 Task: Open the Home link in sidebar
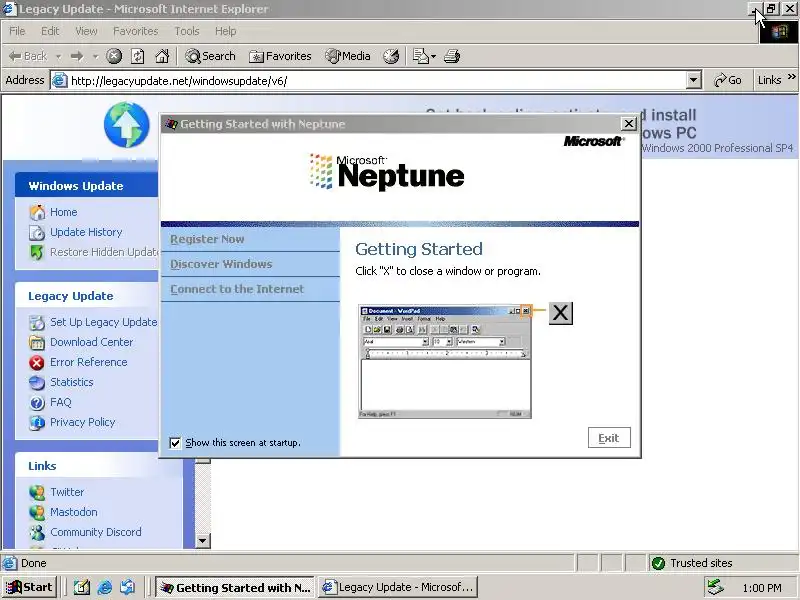coord(64,212)
